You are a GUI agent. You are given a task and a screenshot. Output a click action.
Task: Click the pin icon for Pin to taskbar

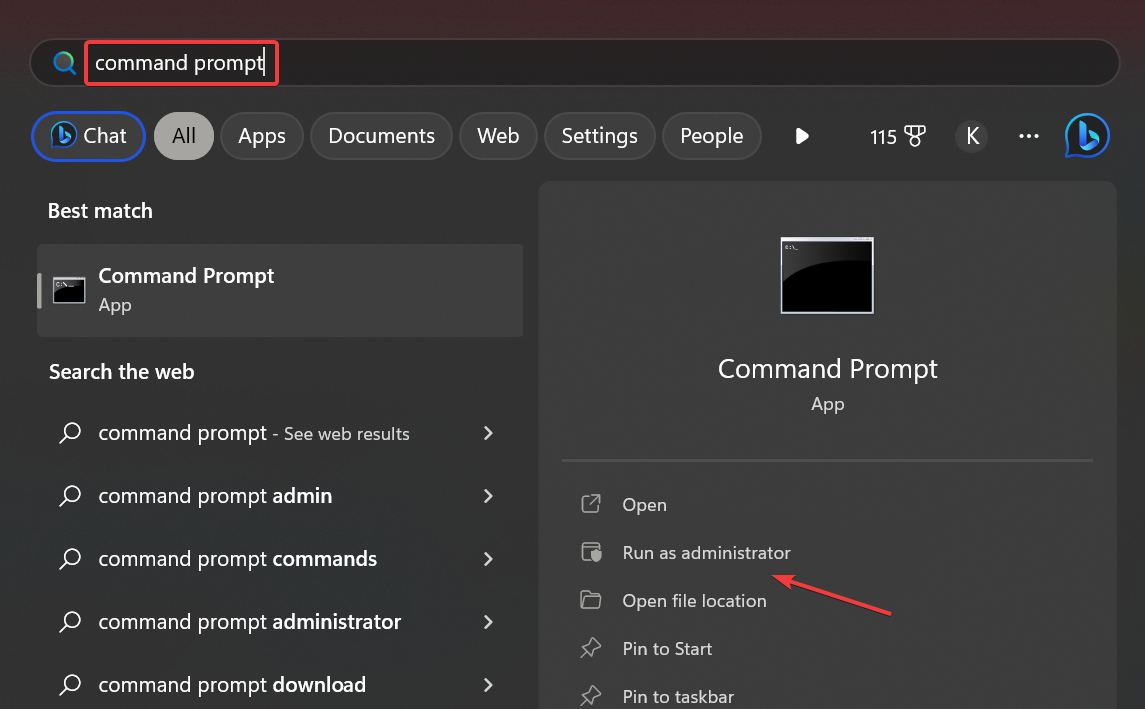pos(591,696)
